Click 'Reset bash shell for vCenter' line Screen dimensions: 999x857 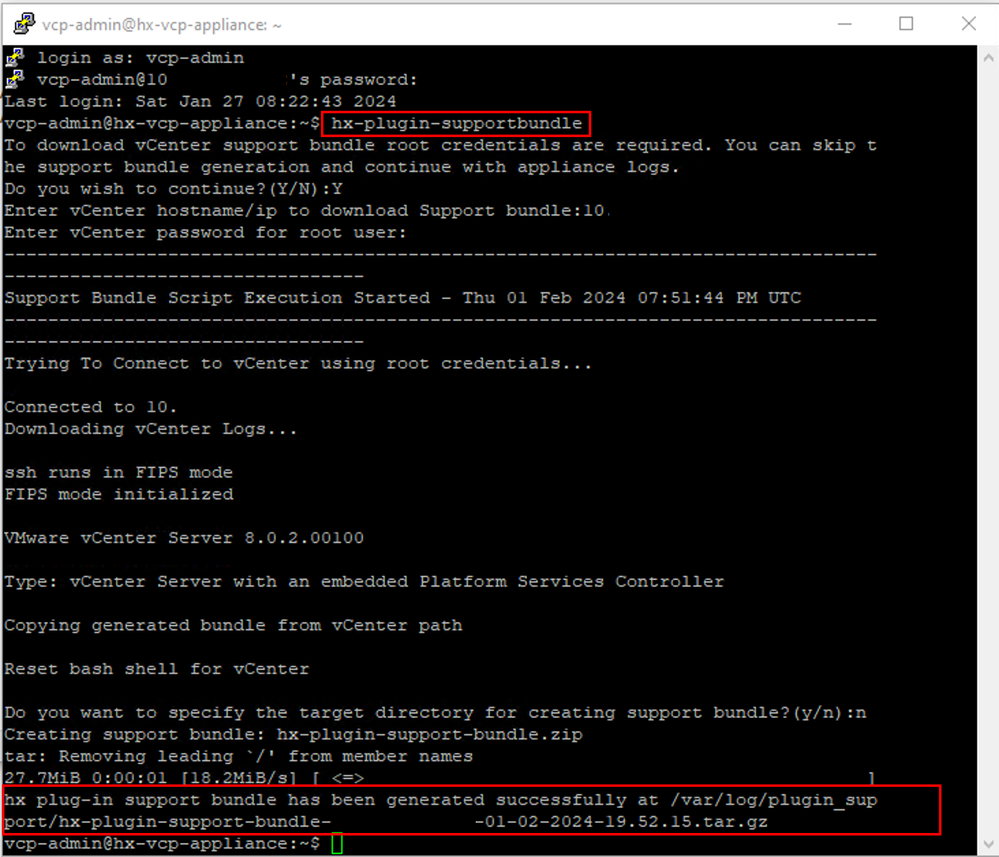pyautogui.click(x=157, y=668)
